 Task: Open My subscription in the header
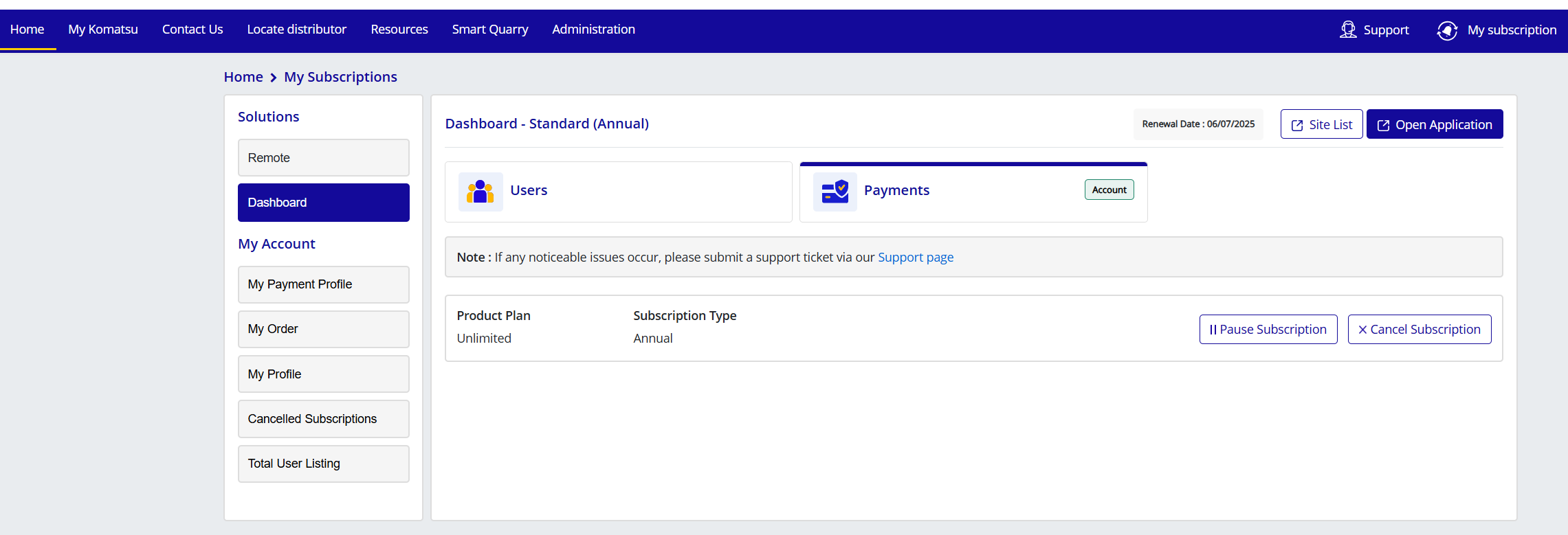pyautogui.click(x=1497, y=30)
